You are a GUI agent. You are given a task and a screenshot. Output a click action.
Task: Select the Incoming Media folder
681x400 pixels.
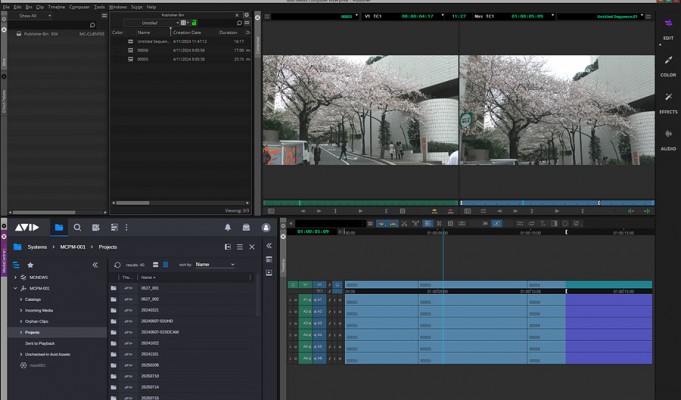41,310
